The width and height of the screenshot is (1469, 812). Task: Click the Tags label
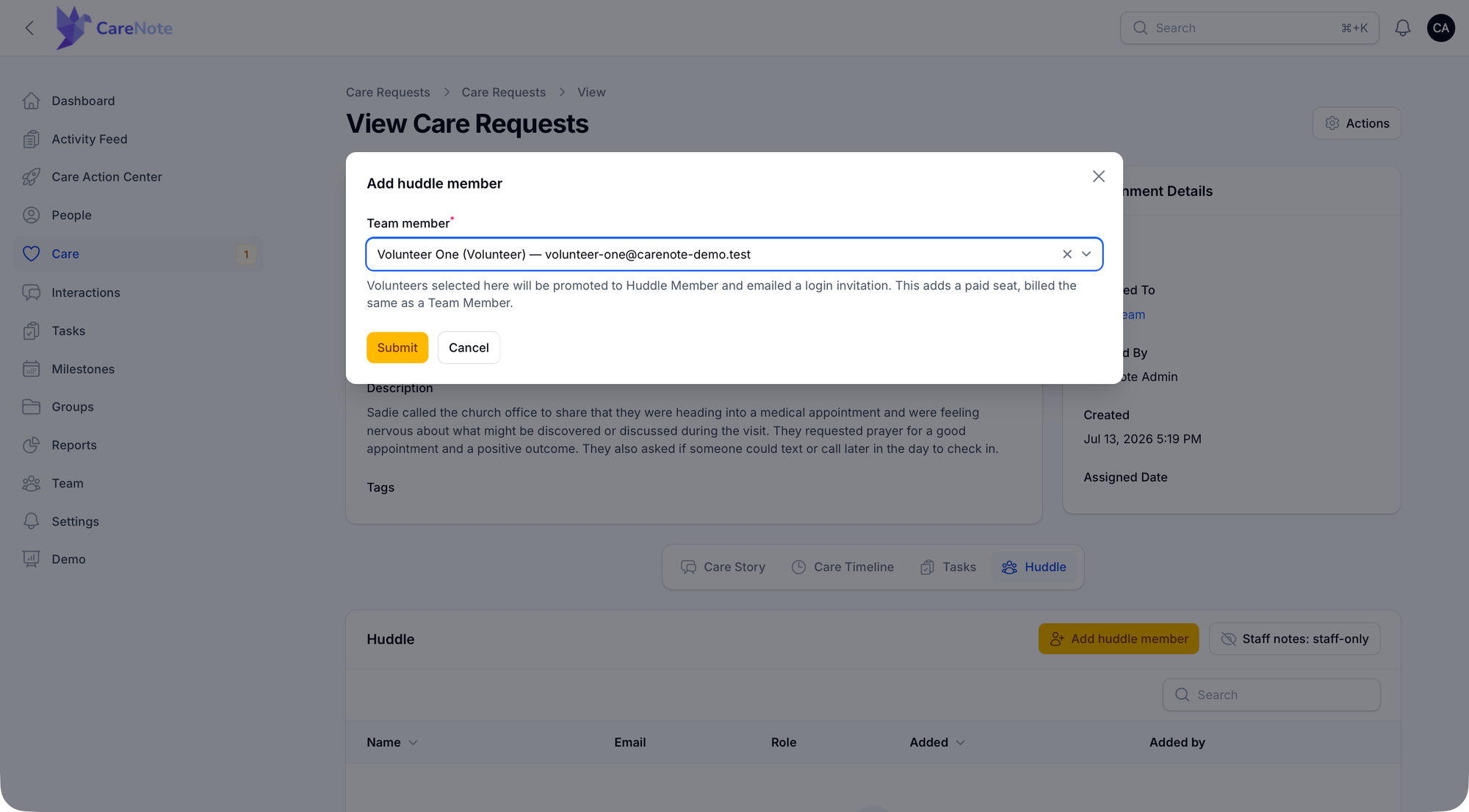click(x=380, y=487)
